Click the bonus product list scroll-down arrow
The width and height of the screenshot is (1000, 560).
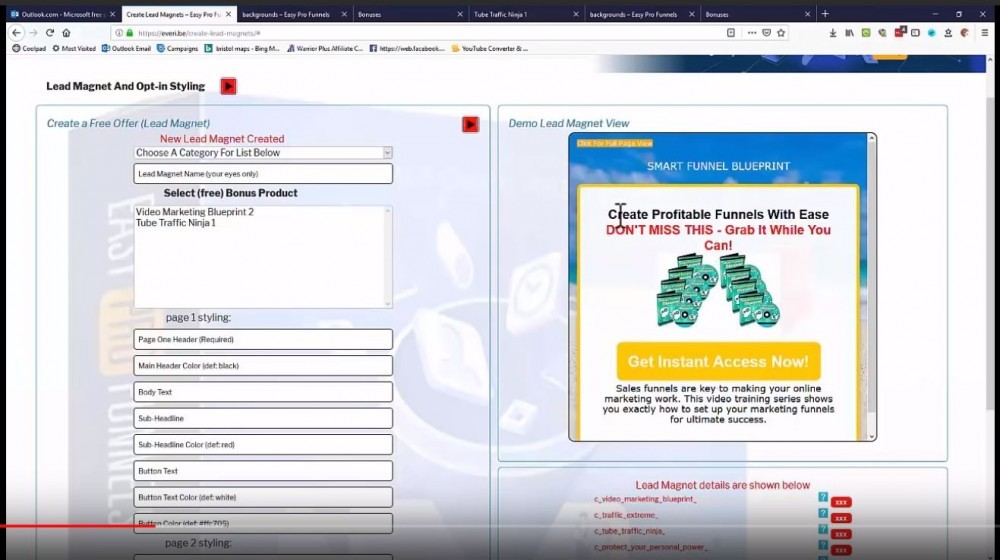coord(388,304)
